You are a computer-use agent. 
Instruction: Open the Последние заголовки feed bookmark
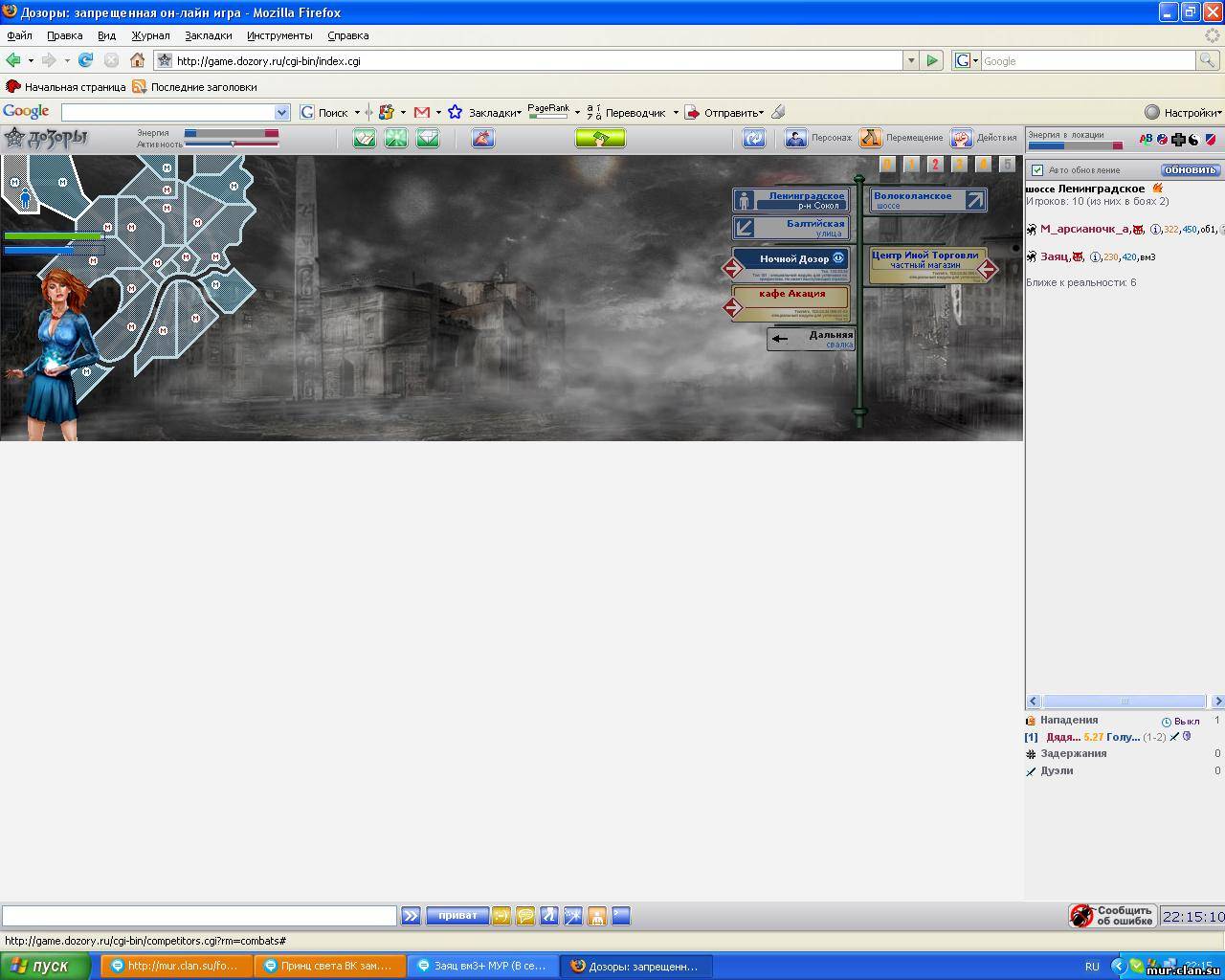tap(194, 86)
